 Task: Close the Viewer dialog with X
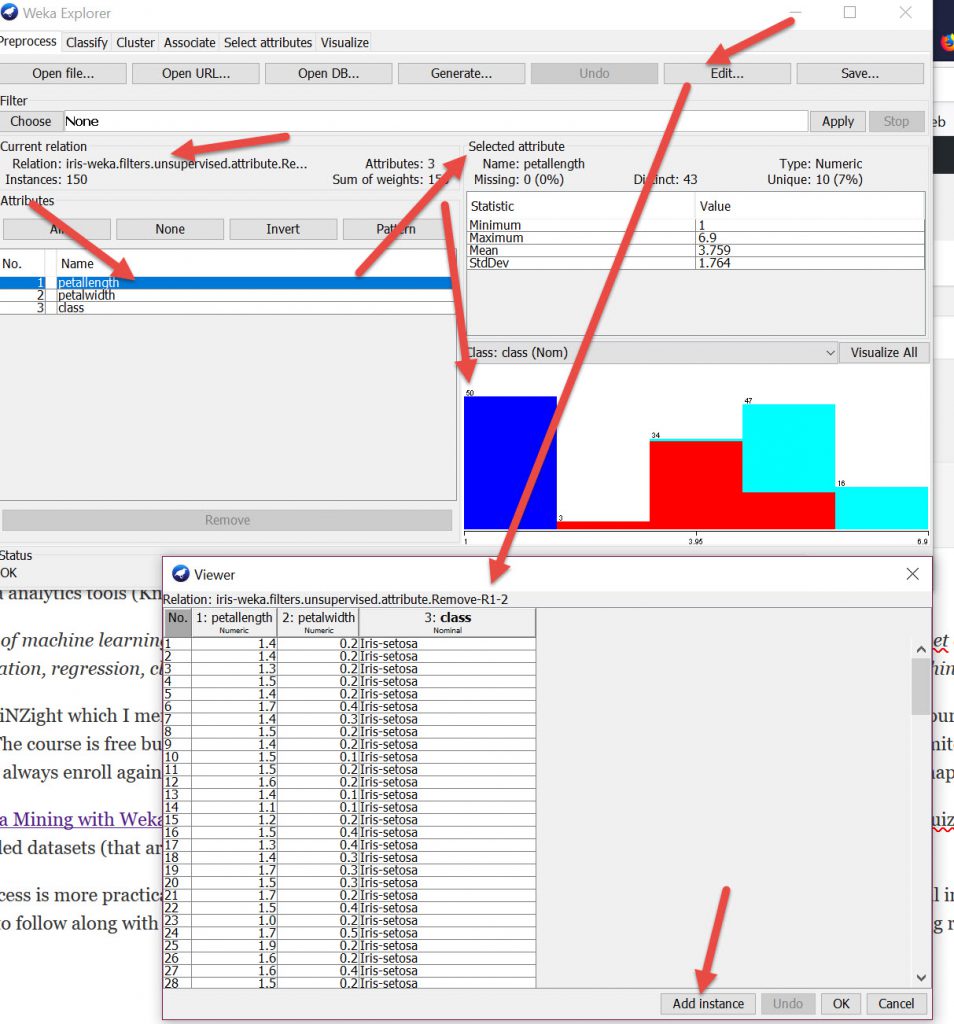point(912,574)
